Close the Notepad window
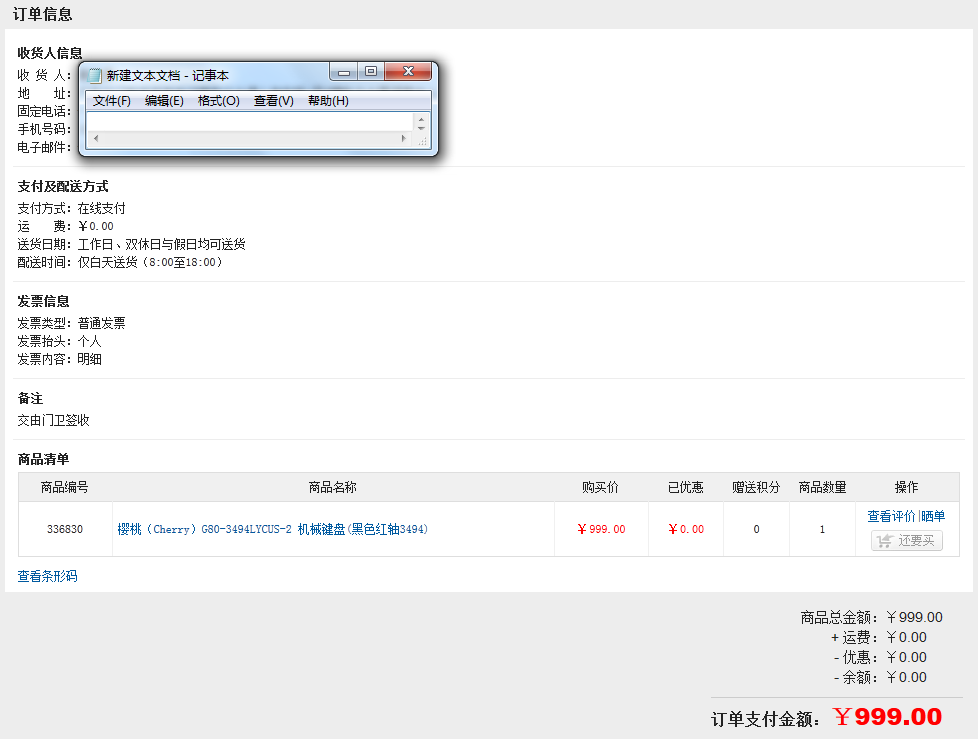 pyautogui.click(x=409, y=71)
